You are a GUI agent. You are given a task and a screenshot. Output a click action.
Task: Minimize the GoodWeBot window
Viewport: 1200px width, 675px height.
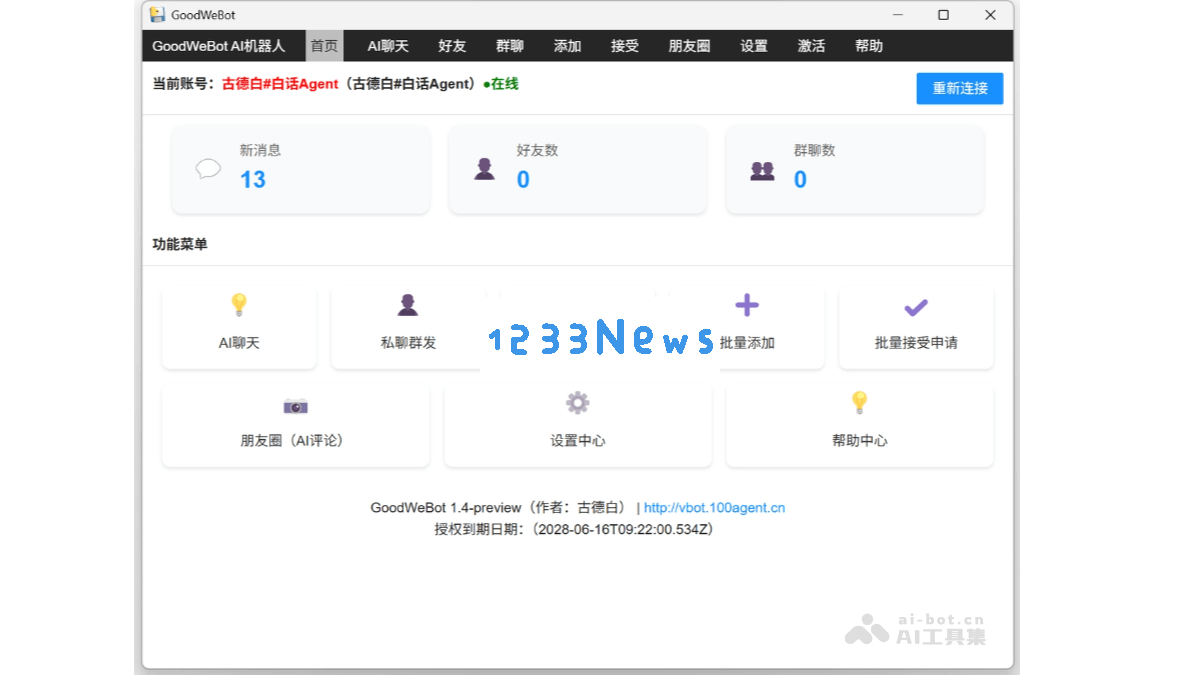tap(897, 15)
